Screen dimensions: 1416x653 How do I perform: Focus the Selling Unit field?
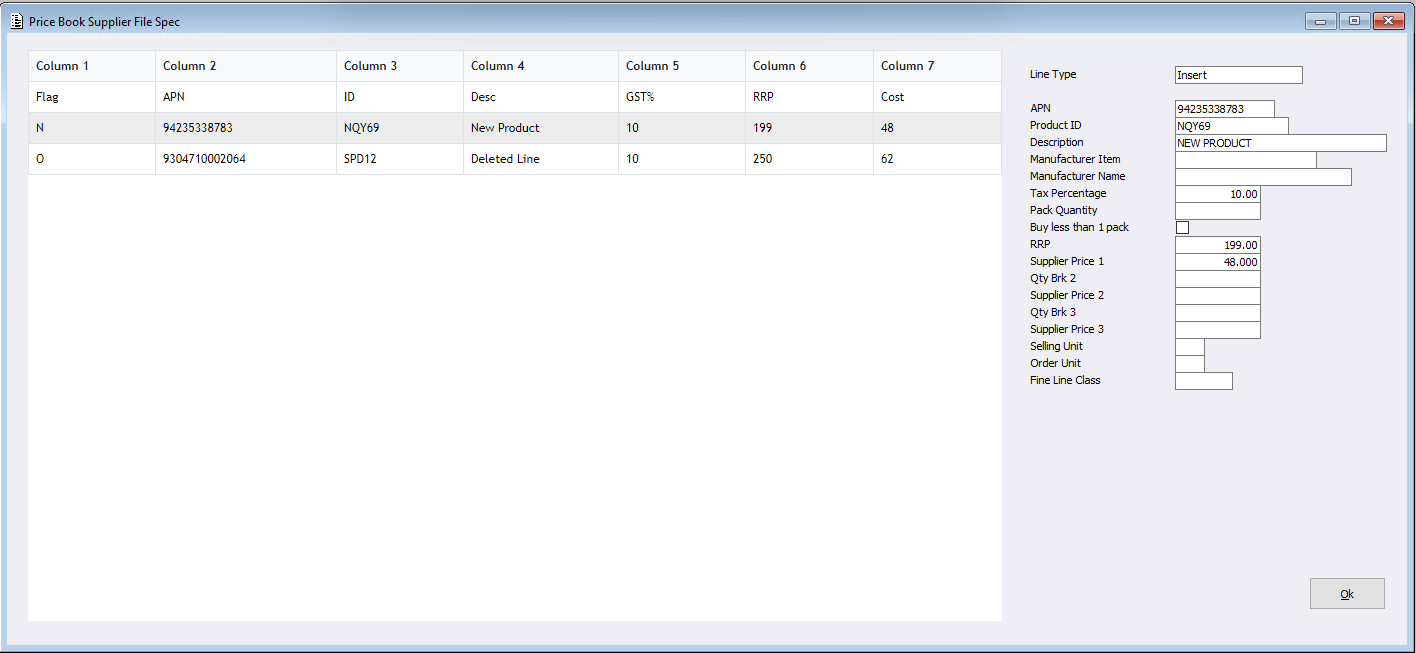1190,347
